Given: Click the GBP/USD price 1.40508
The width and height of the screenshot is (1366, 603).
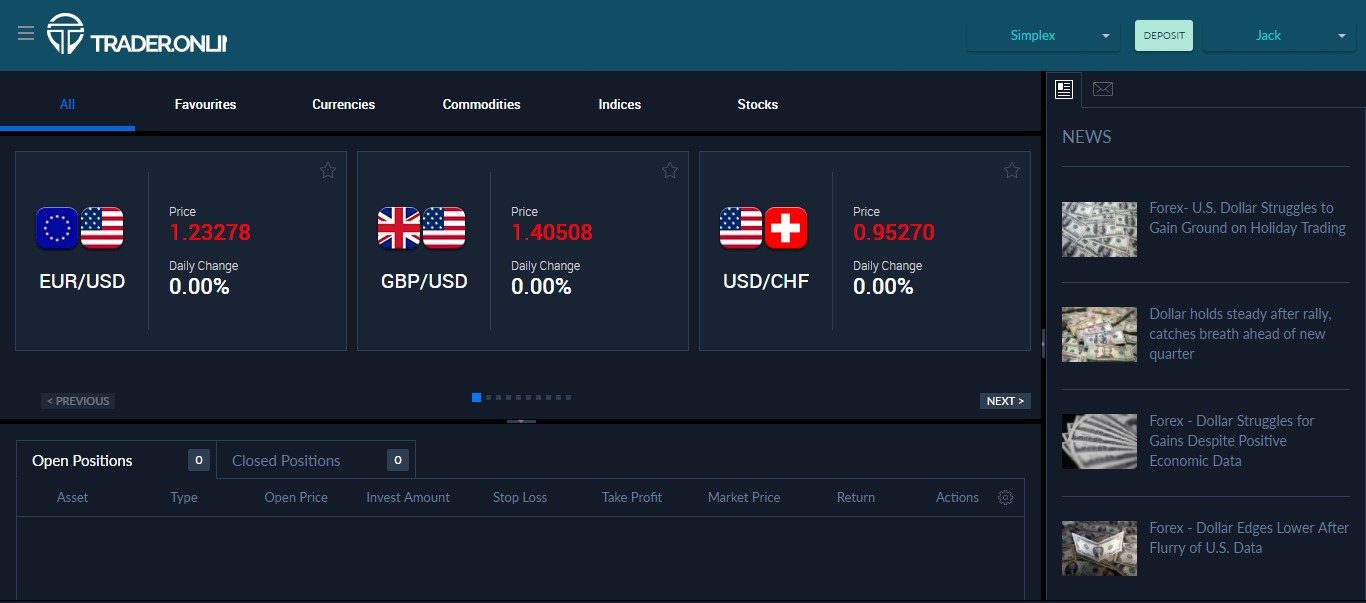Looking at the screenshot, I should (x=552, y=233).
